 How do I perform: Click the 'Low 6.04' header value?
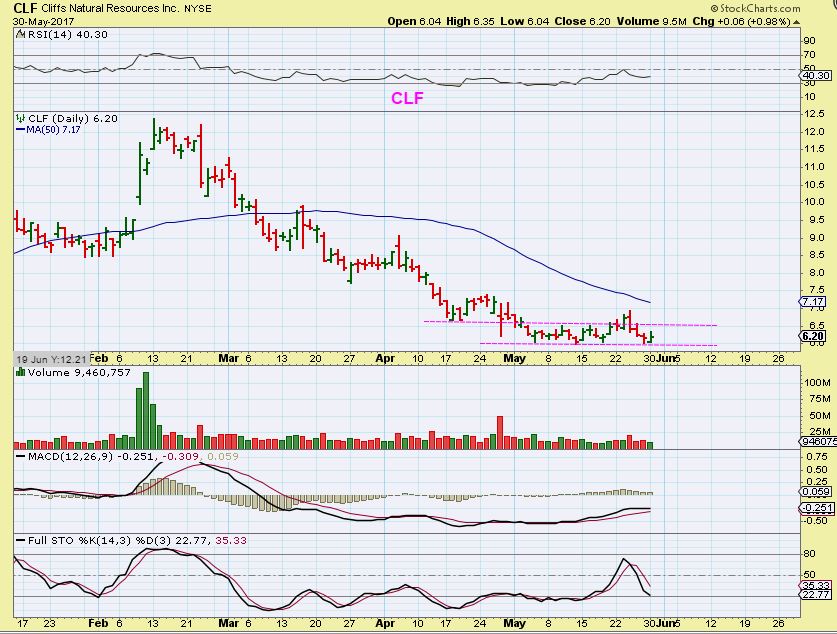[x=525, y=21]
